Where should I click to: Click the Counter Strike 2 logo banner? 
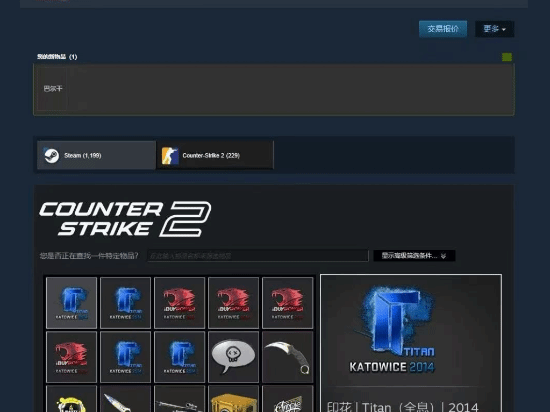click(x=125, y=219)
